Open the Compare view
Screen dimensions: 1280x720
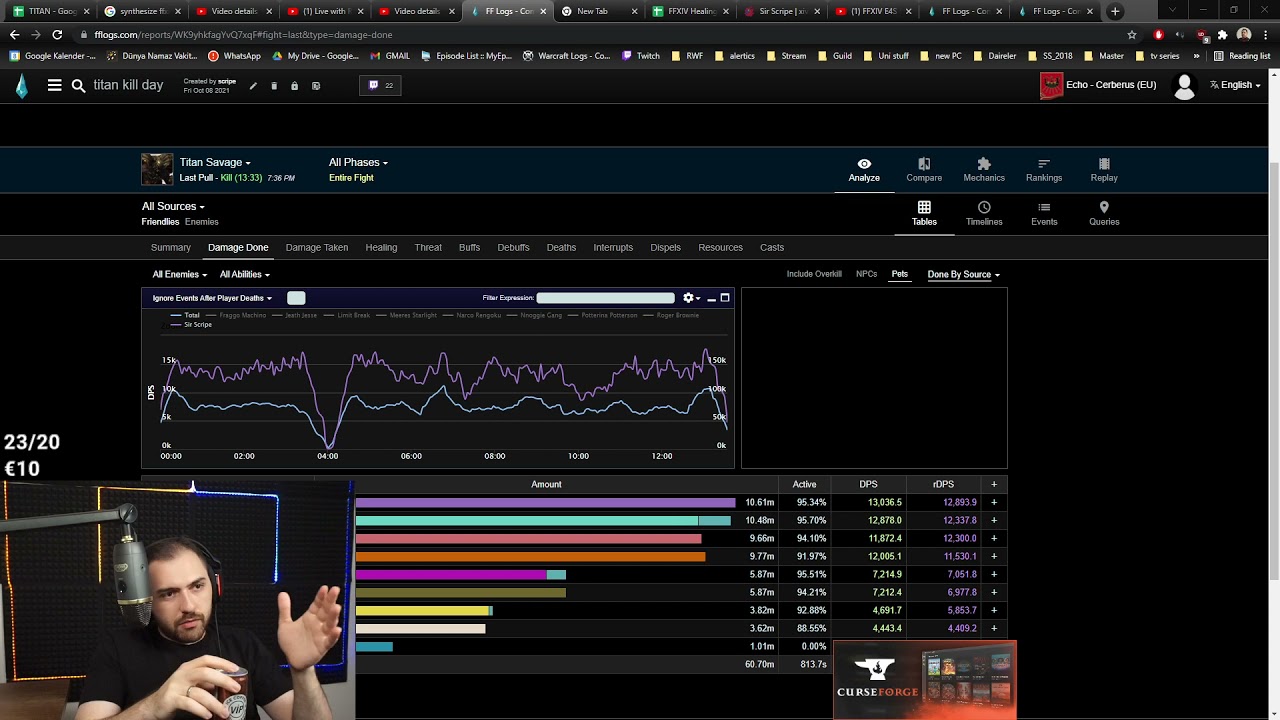[924, 169]
